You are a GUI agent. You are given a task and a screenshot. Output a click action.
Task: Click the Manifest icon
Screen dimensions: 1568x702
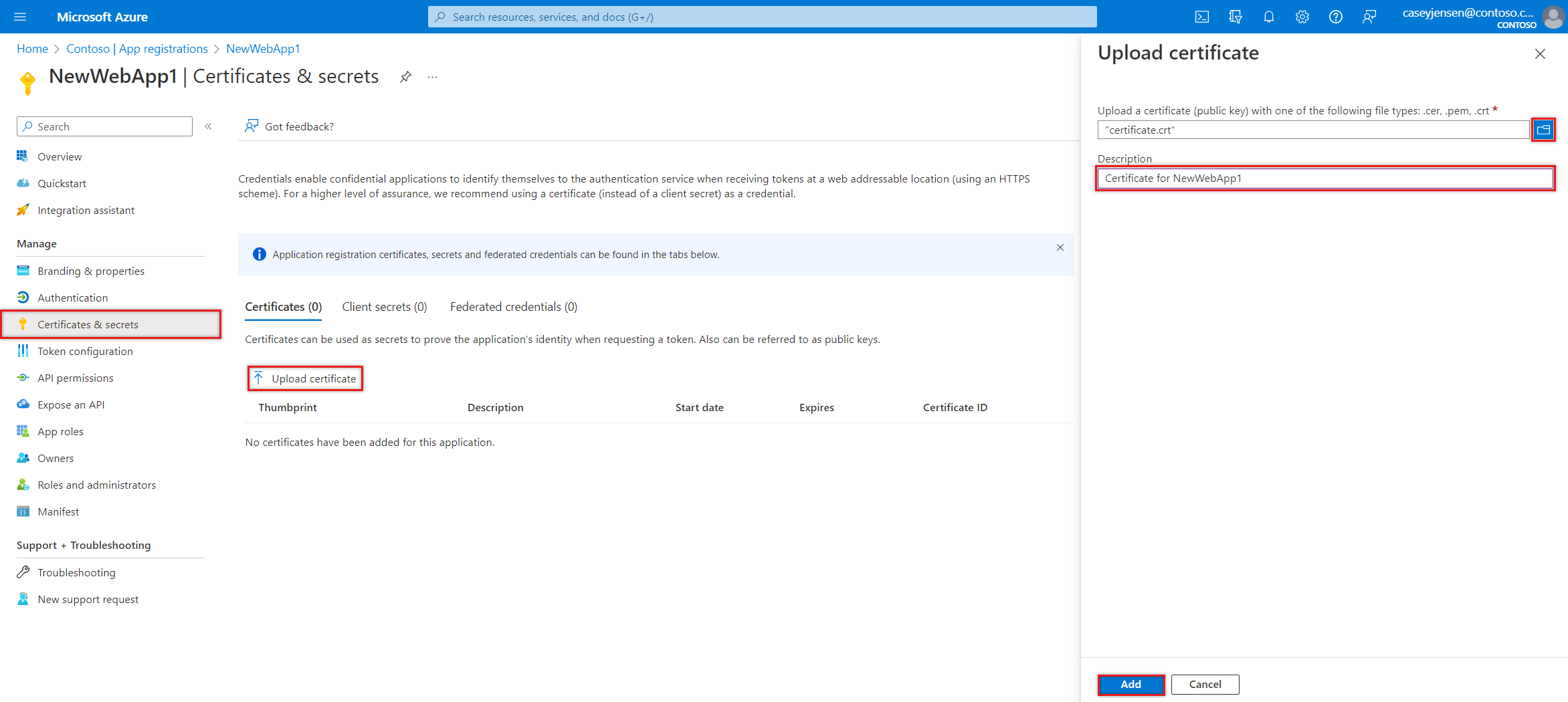point(23,511)
